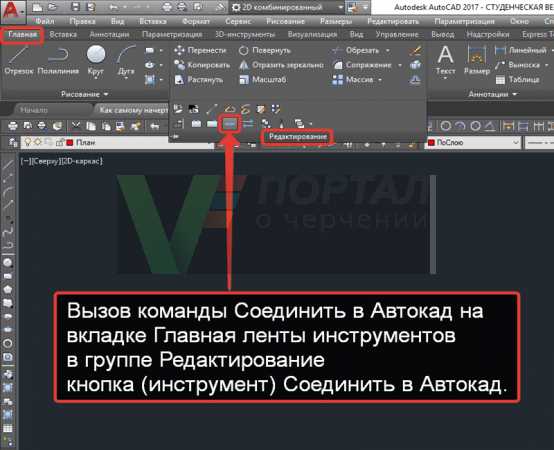Click the Edit Spline icon
Image resolution: width=554 pixels, height=450 pixels.
pos(246,109)
